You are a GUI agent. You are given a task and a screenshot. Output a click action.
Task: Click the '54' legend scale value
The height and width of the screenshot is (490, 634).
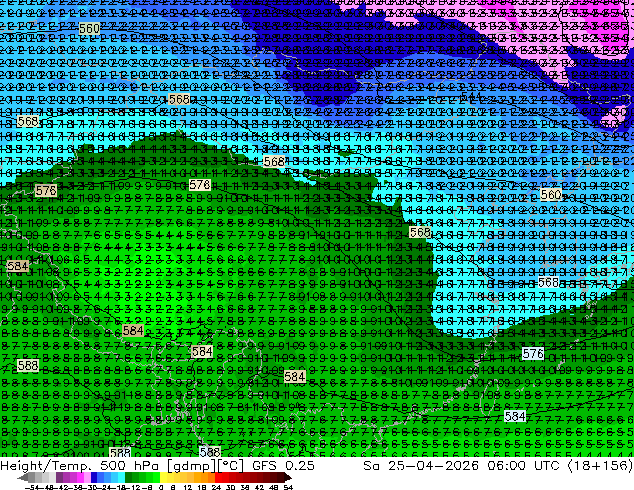pos(288,487)
